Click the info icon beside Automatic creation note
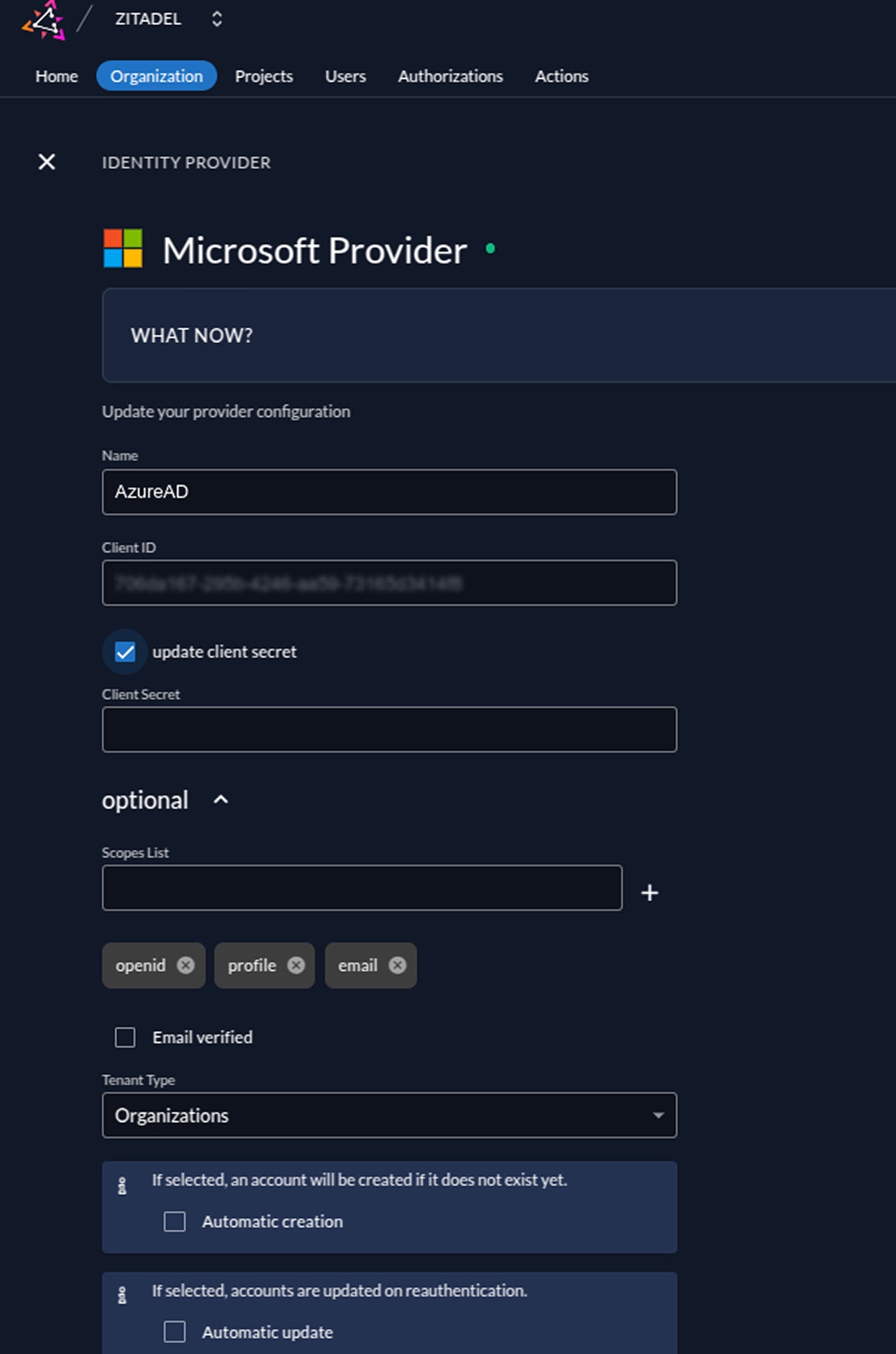The width and height of the screenshot is (896, 1354). [122, 1186]
